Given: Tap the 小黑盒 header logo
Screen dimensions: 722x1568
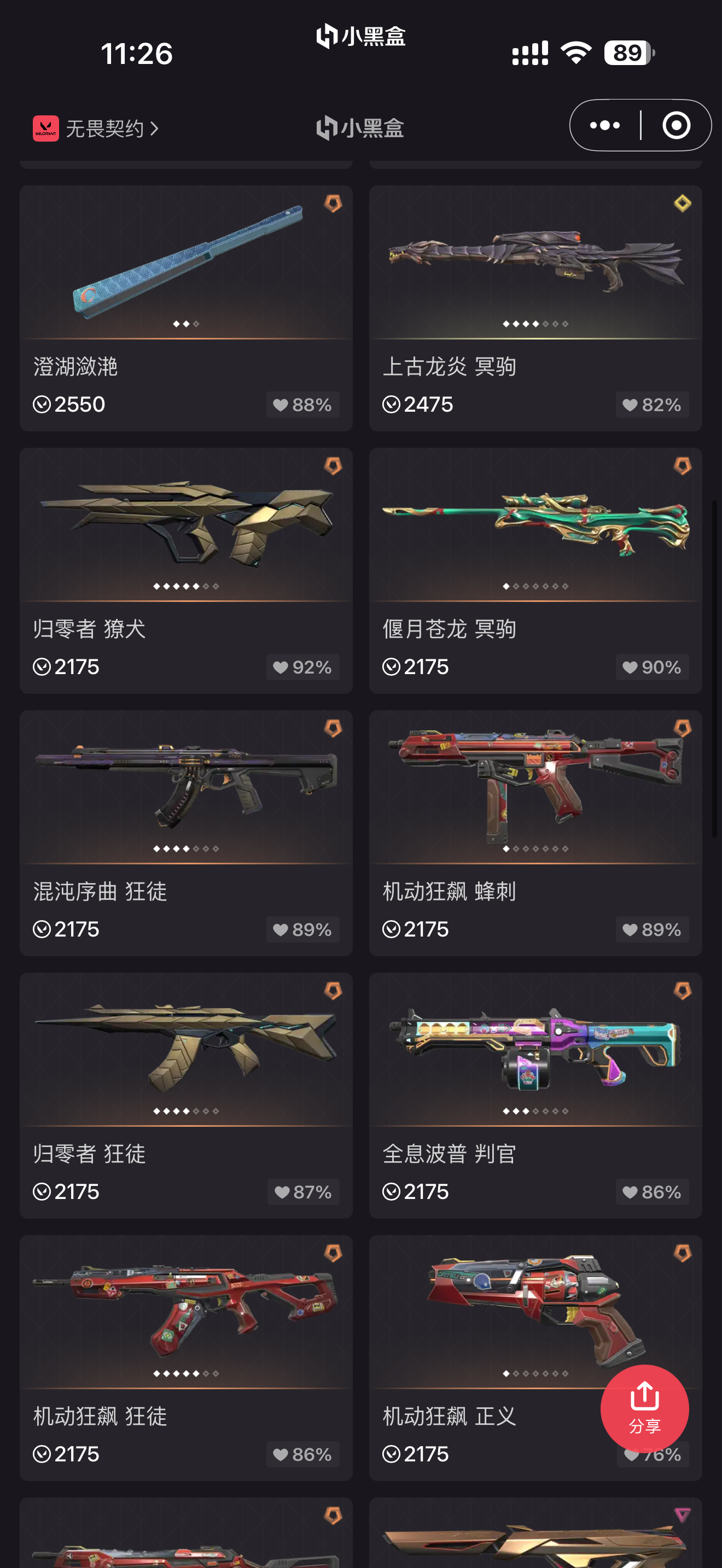Looking at the screenshot, I should 360,128.
